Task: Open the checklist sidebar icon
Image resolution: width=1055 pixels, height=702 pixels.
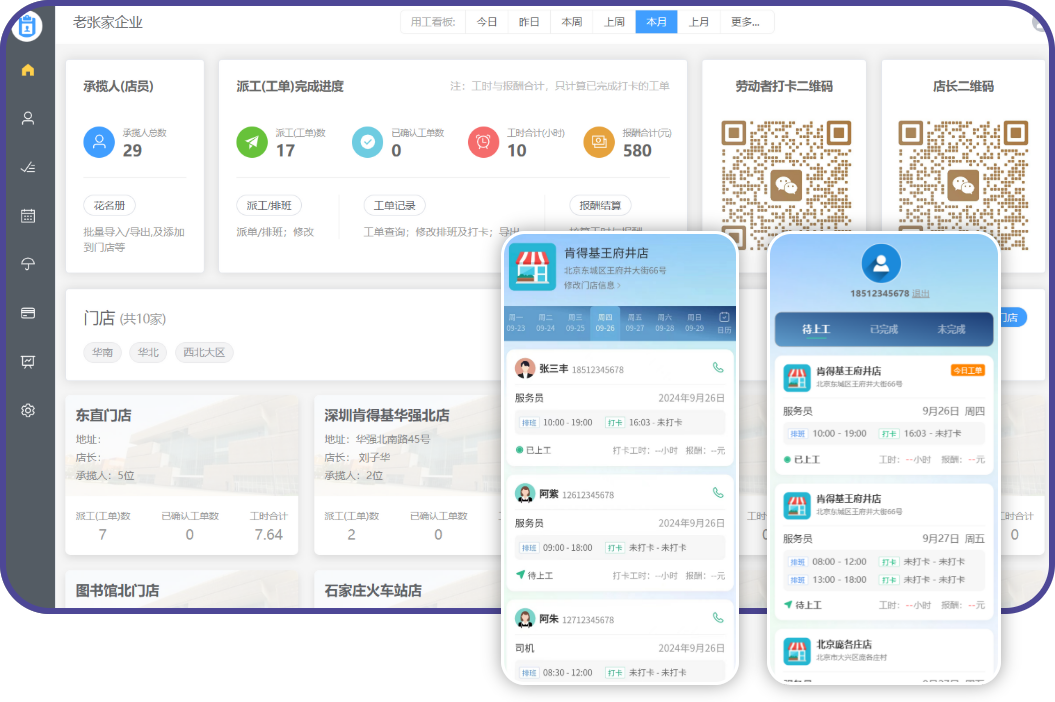Action: pyautogui.click(x=28, y=167)
